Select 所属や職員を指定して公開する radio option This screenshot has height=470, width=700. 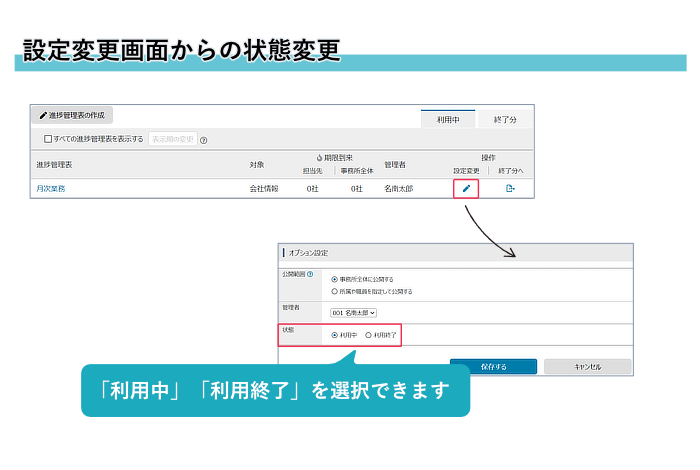click(x=334, y=291)
